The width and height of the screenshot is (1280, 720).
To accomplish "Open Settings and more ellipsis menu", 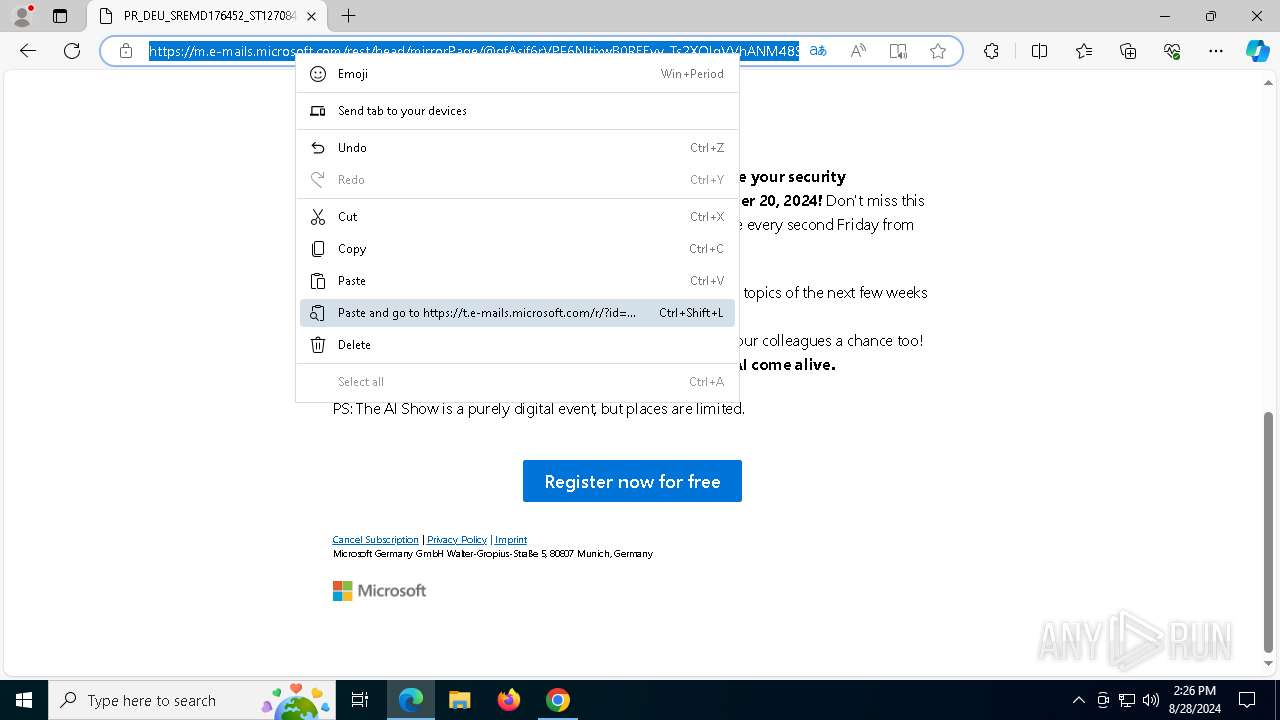I will click(x=1216, y=51).
